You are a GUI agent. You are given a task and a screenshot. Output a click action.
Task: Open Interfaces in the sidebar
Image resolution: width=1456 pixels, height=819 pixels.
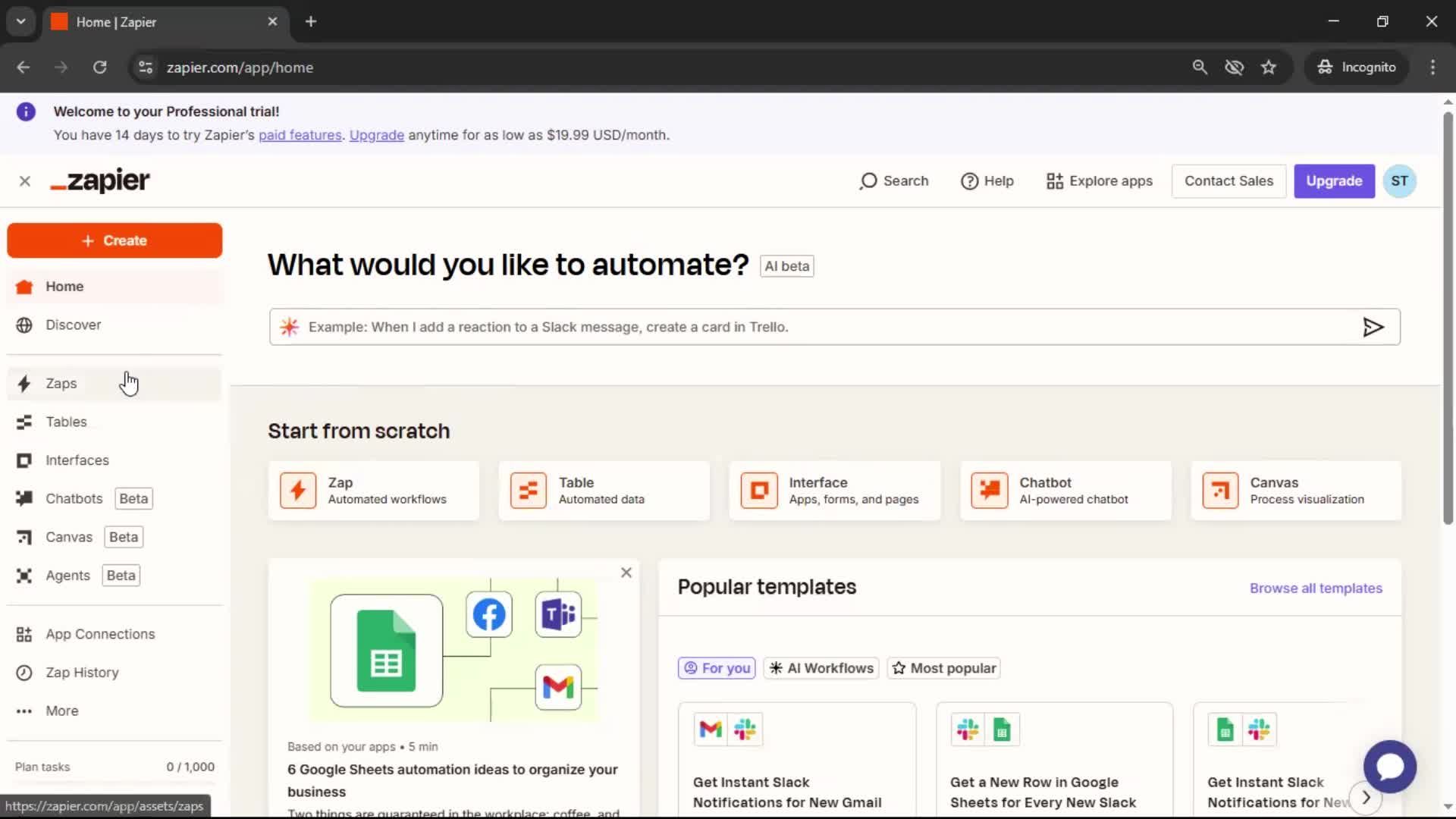pyautogui.click(x=115, y=460)
